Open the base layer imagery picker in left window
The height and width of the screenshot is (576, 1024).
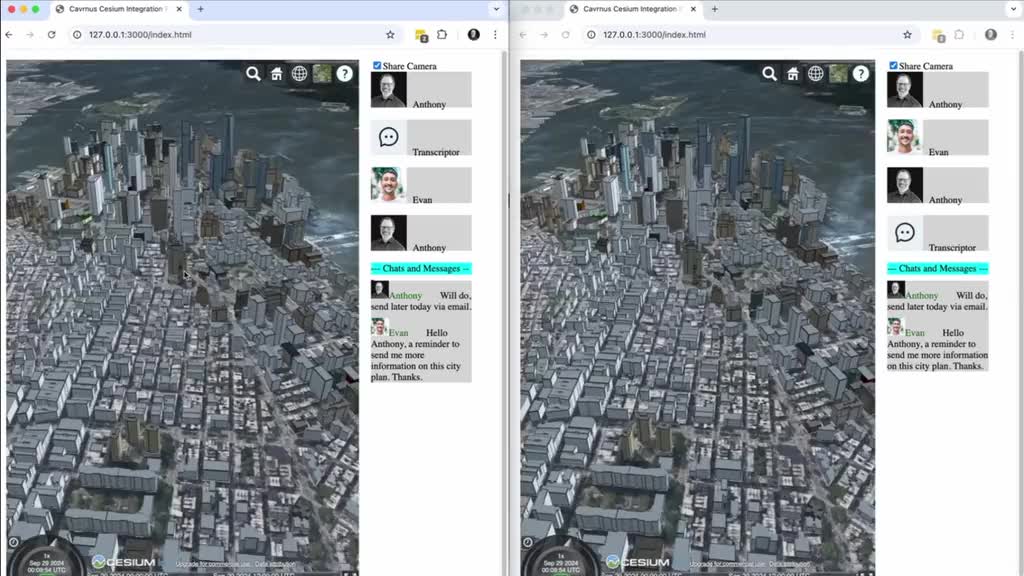click(322, 74)
